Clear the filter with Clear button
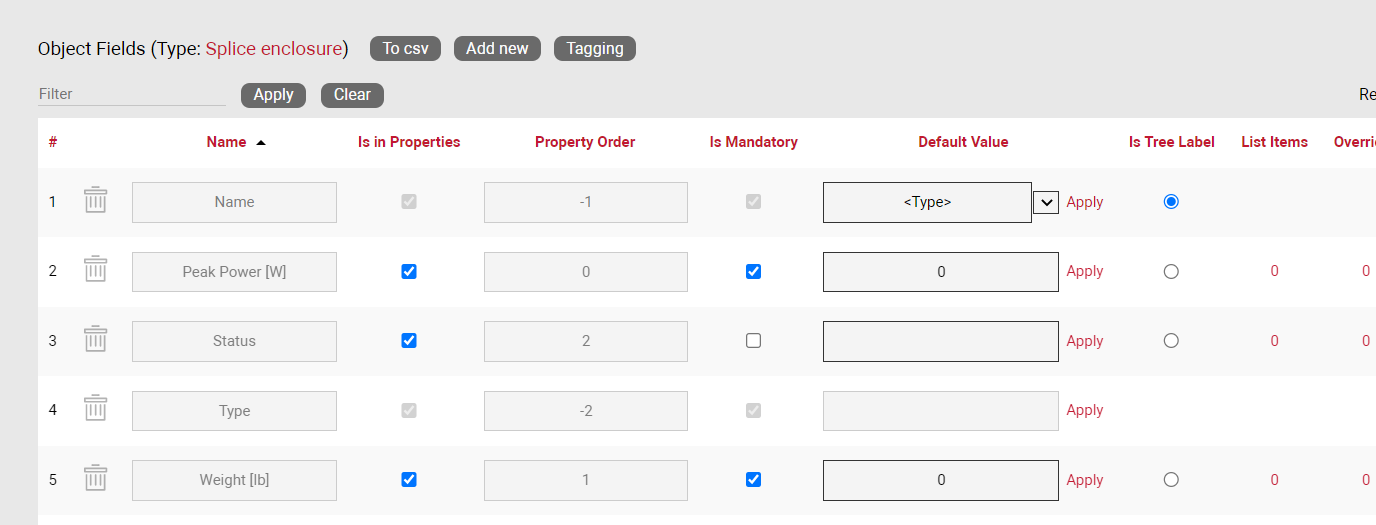The height and width of the screenshot is (525, 1376). (x=352, y=95)
